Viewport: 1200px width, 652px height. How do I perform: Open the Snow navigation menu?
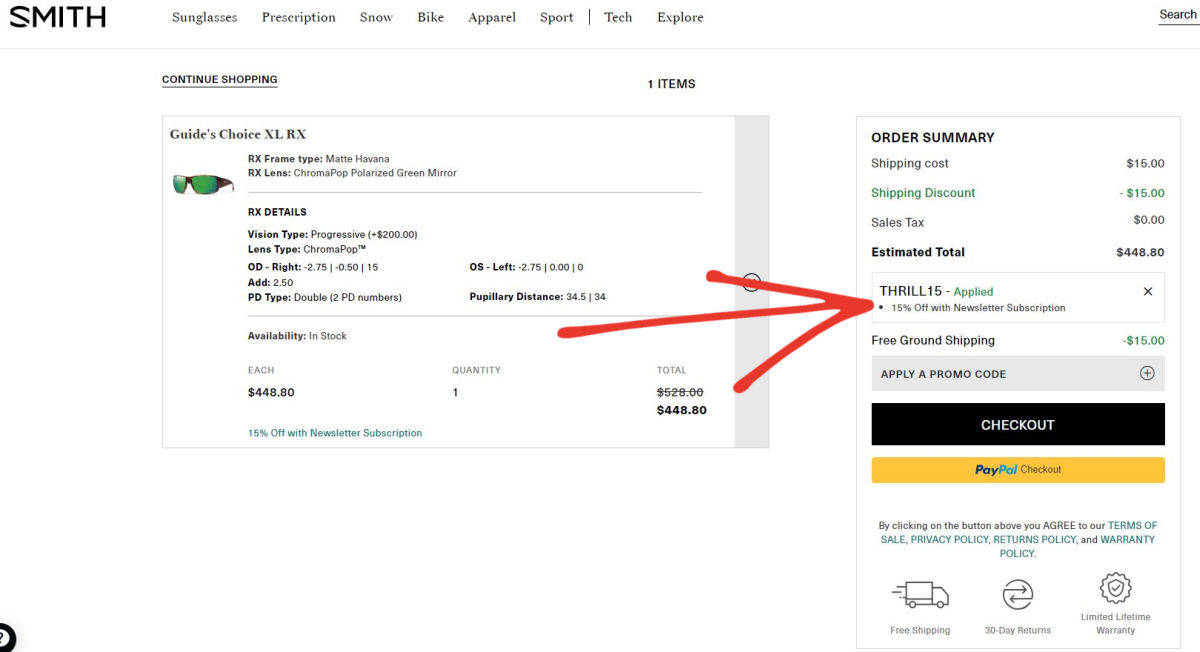(376, 17)
